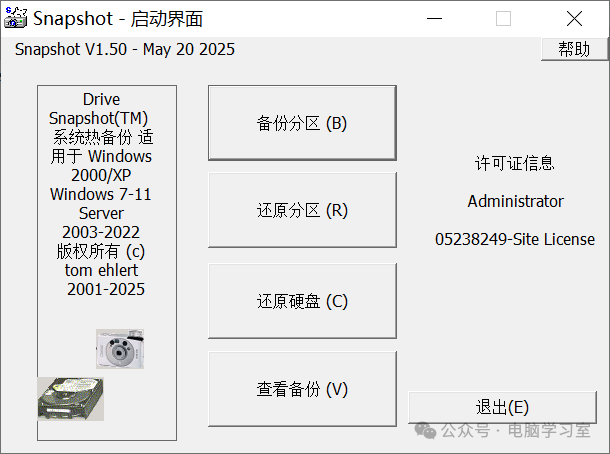Viewport: 610px width, 454px height.
Task: Click the hard disk drive image
Action: (70, 398)
